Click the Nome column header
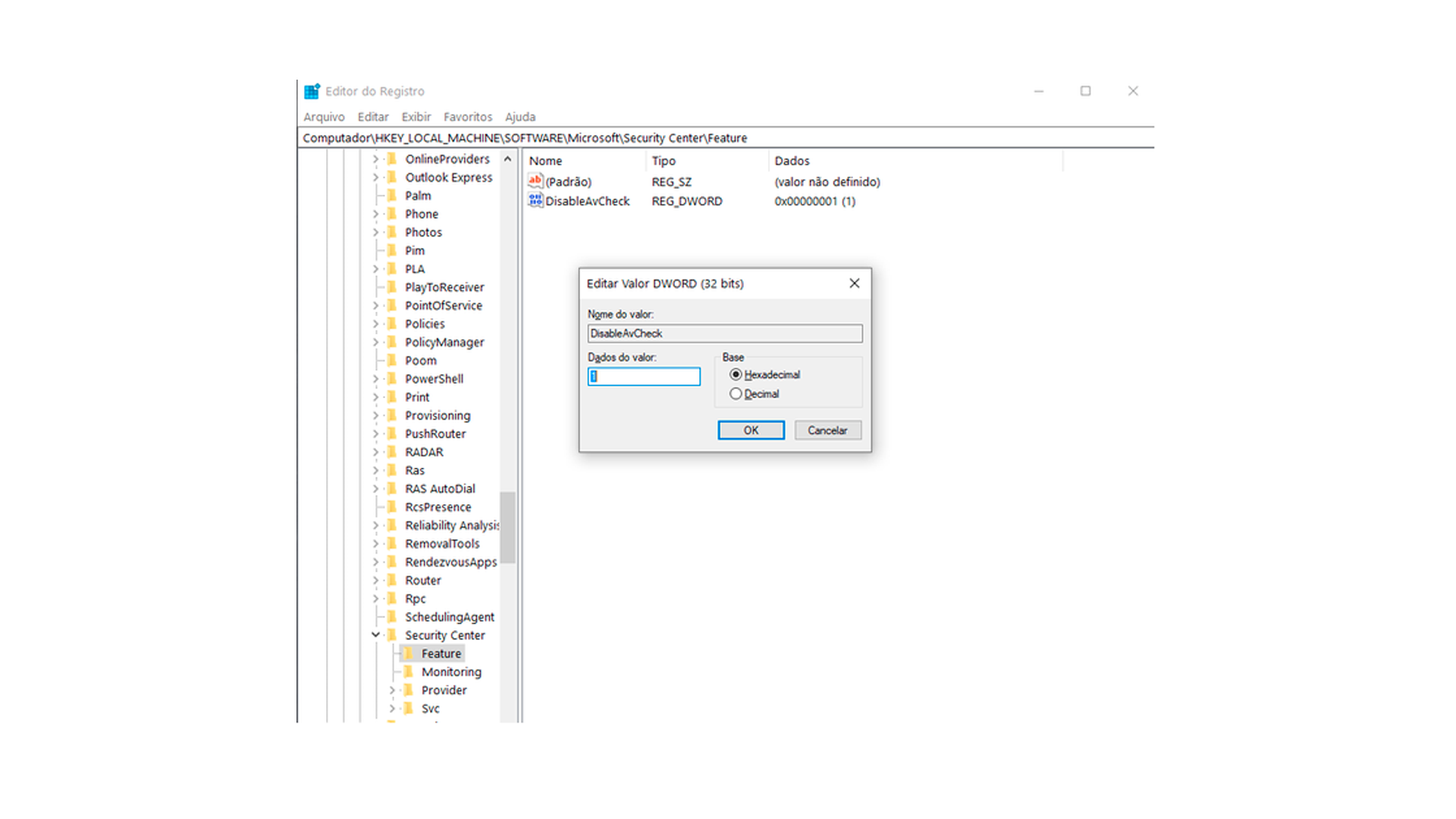The image size is (1456, 819). pyautogui.click(x=584, y=161)
